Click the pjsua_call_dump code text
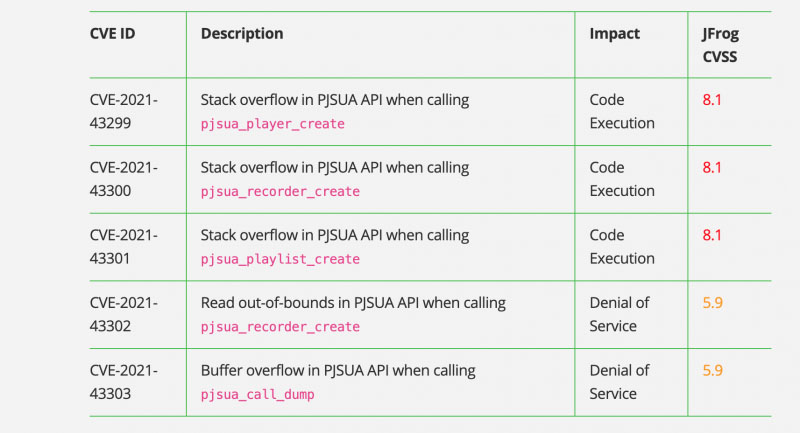The width and height of the screenshot is (800, 433). pos(257,394)
